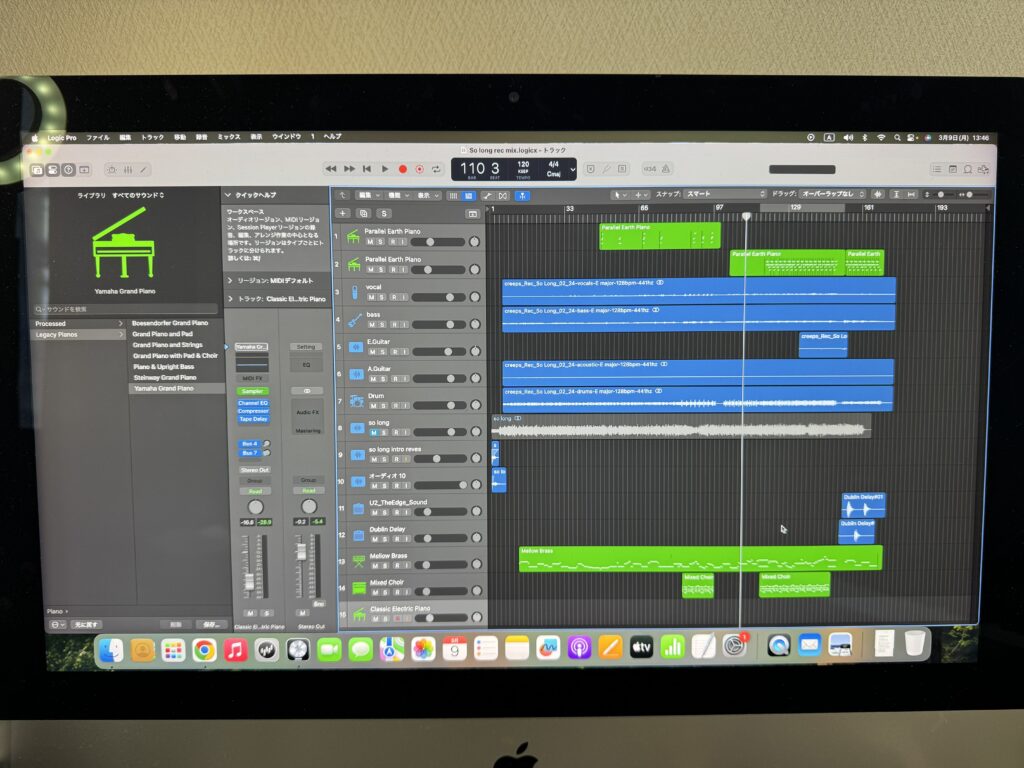Click the bass track guitar icon
This screenshot has width=1024, height=768.
click(x=355, y=320)
